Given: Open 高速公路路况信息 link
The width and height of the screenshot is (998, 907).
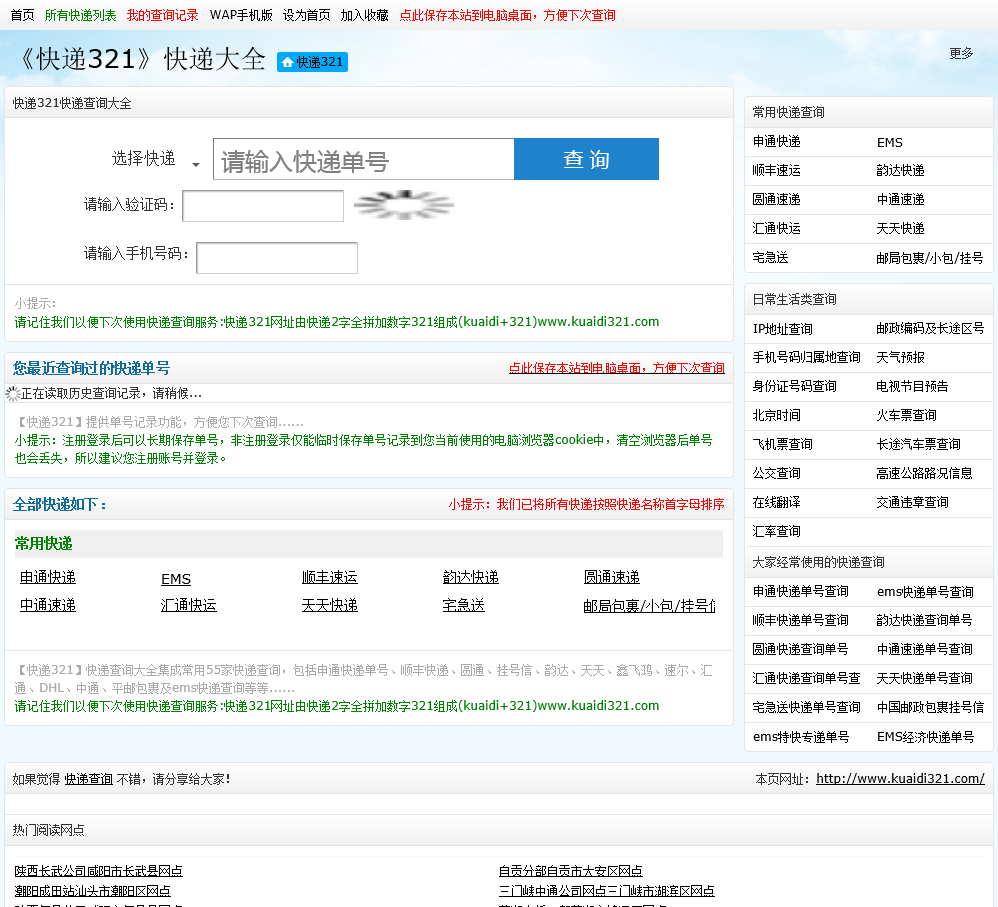Looking at the screenshot, I should [924, 473].
